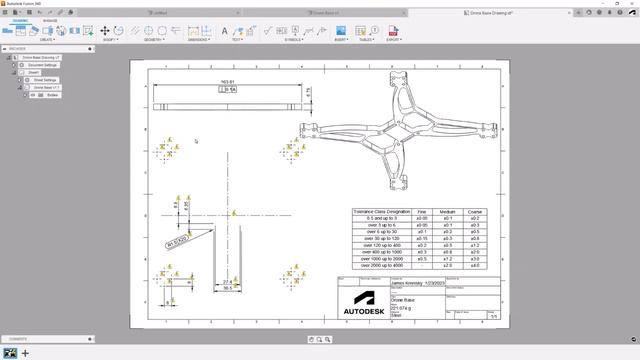Image resolution: width=640 pixels, height=360 pixels.
Task: Expand the Document Settings tree node
Action: click(x=14, y=65)
